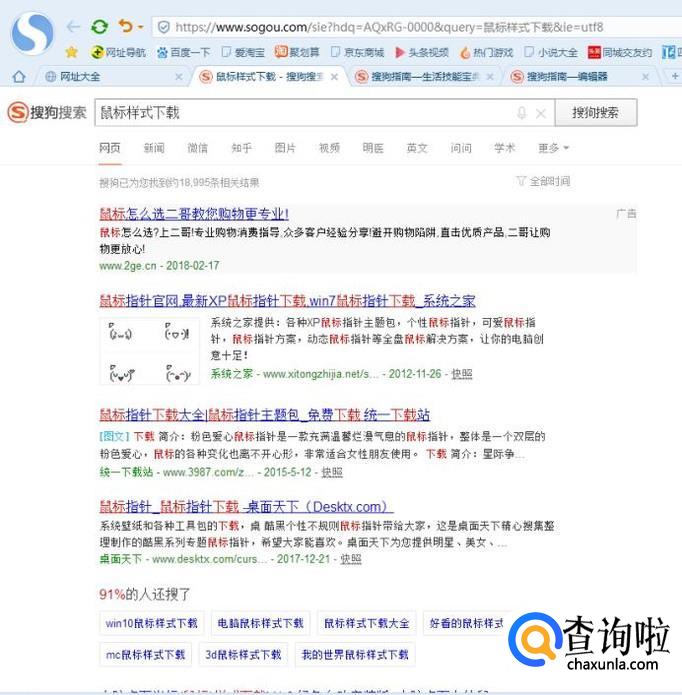Open 快照 for the 桌面天下 result
This screenshot has height=695, width=682.
[351, 559]
